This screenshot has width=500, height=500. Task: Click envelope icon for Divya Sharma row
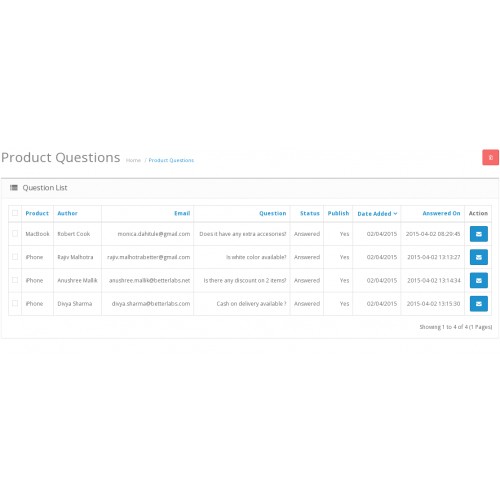(479, 304)
